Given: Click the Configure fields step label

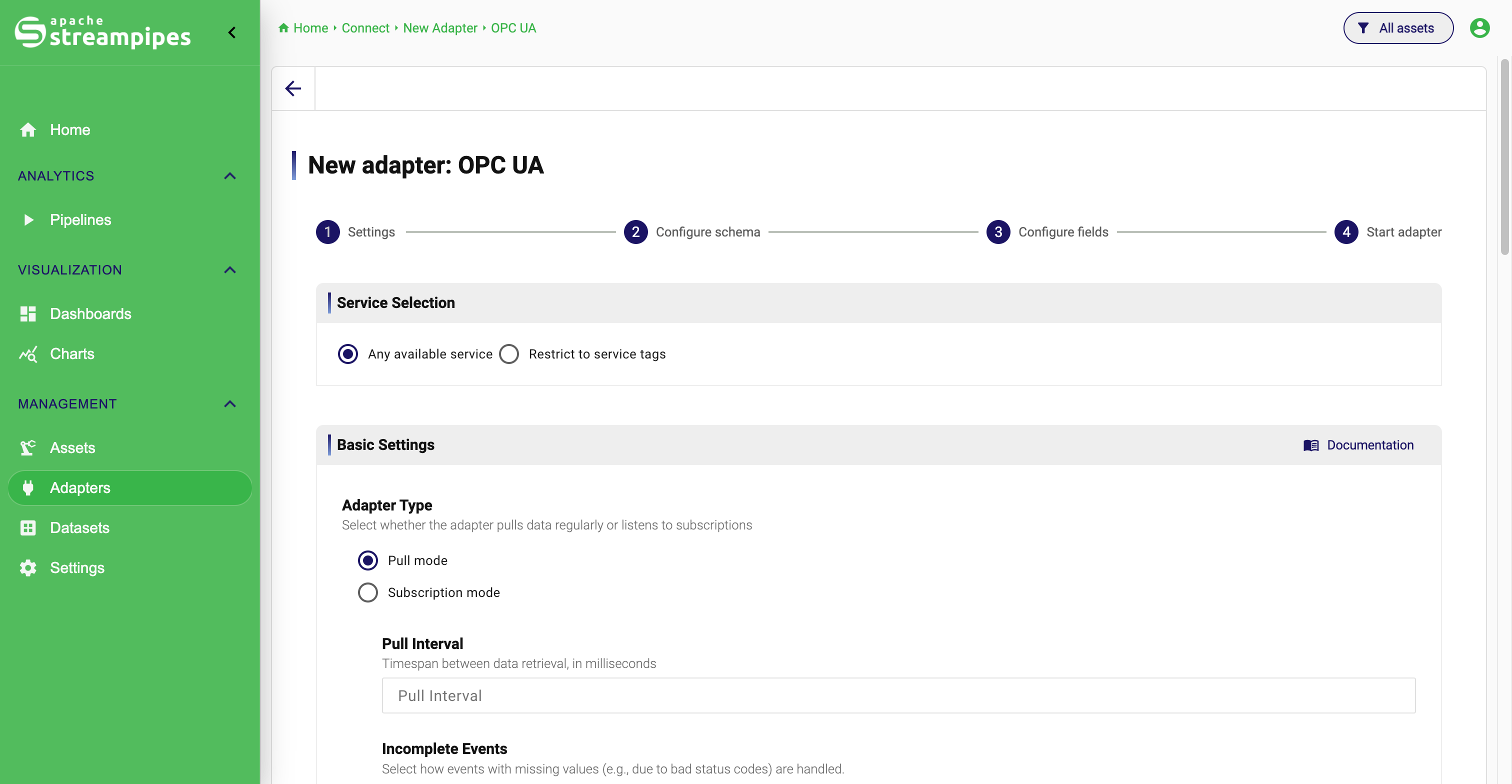Looking at the screenshot, I should pyautogui.click(x=1063, y=232).
